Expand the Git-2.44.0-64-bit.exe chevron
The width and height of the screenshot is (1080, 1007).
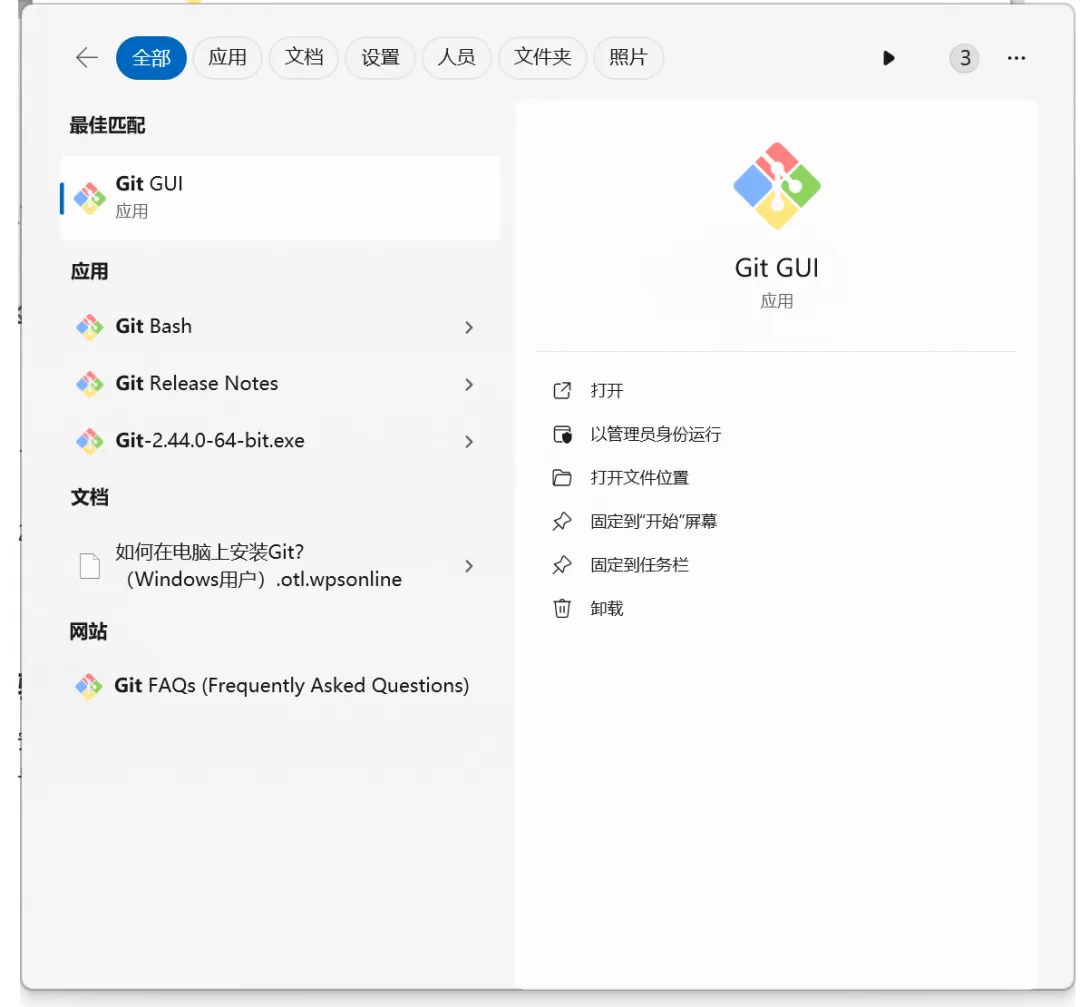tap(469, 441)
